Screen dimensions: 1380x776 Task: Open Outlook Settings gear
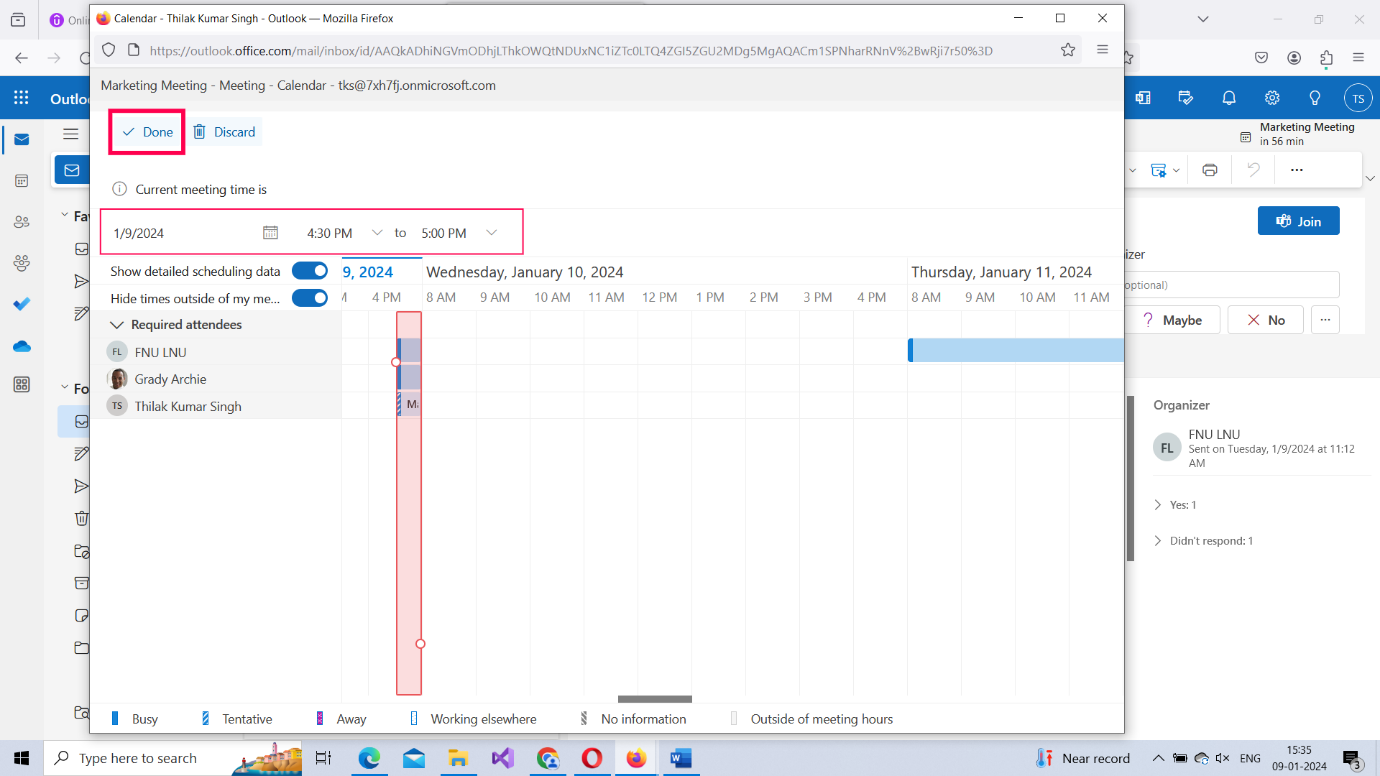(1272, 98)
